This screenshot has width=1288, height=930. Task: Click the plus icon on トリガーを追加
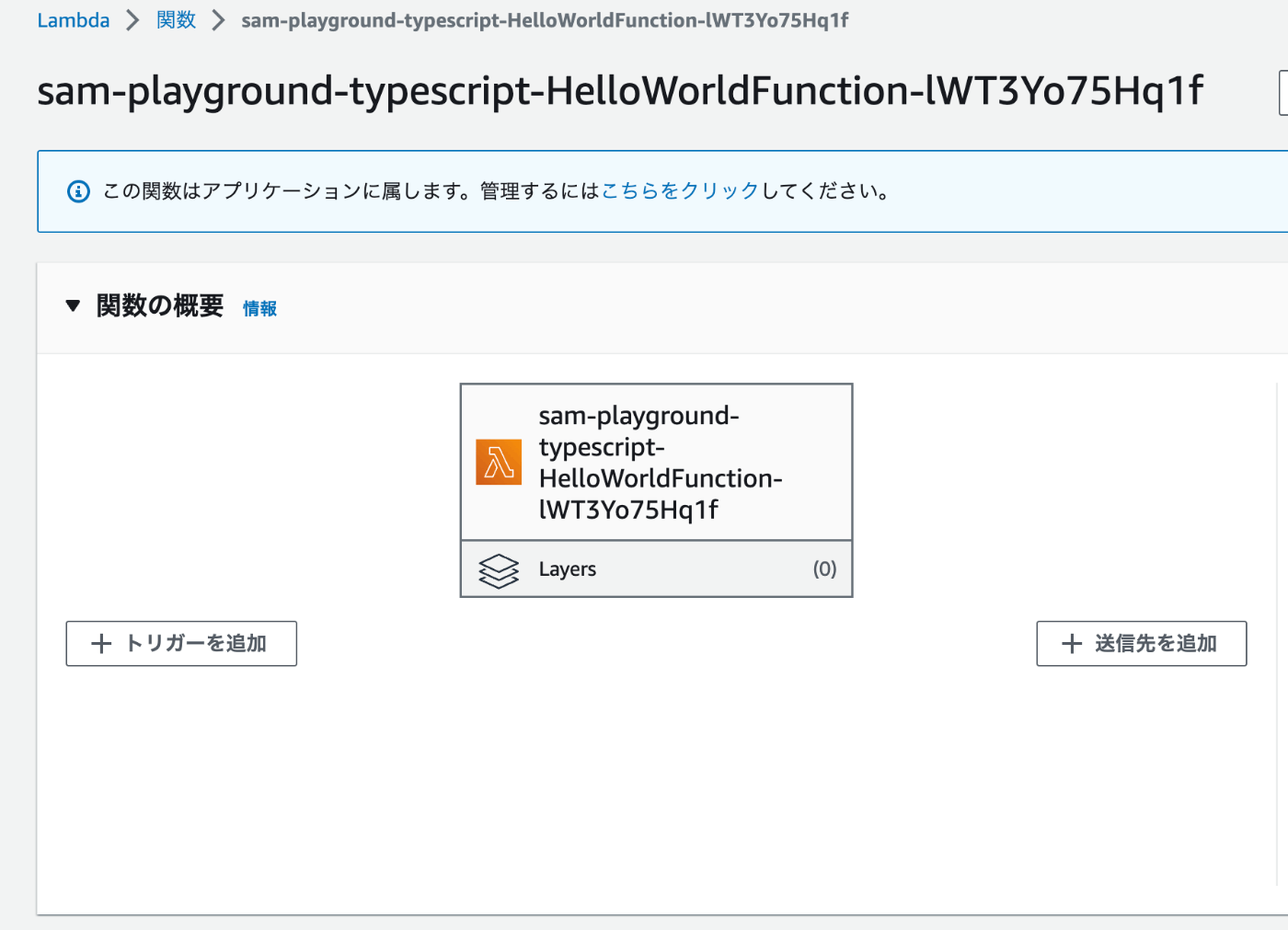101,644
